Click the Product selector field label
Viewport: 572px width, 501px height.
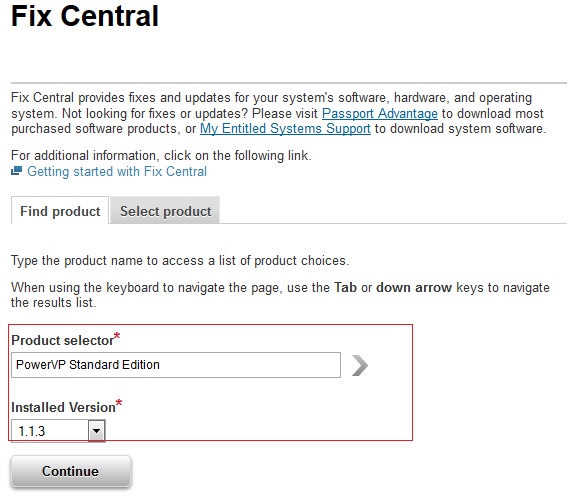[62, 340]
